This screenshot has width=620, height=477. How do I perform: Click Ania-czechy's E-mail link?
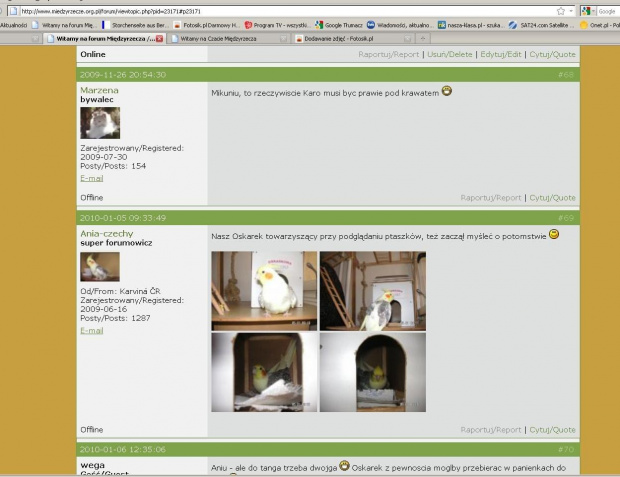point(92,331)
